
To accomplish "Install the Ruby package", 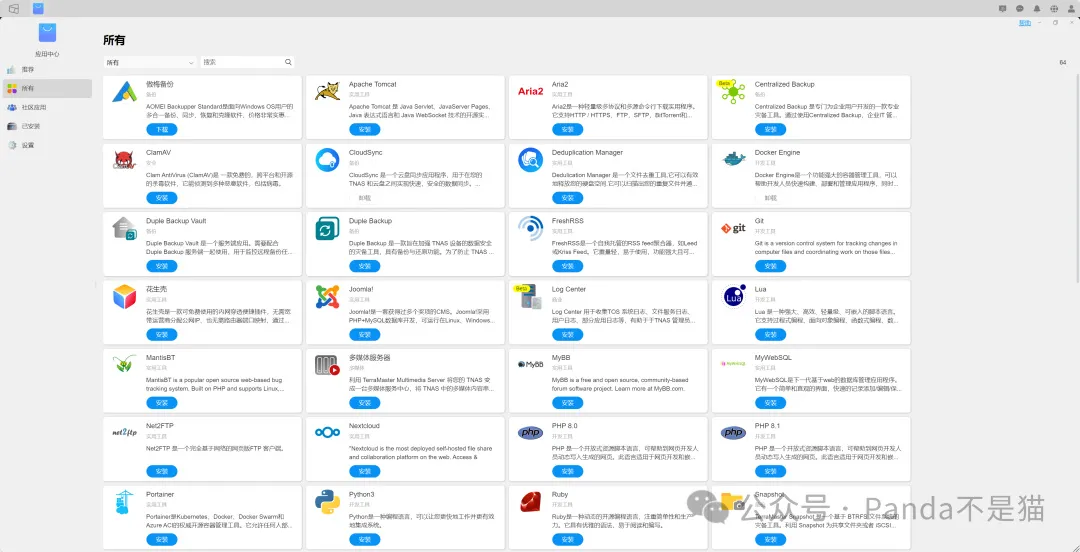I will (x=568, y=540).
